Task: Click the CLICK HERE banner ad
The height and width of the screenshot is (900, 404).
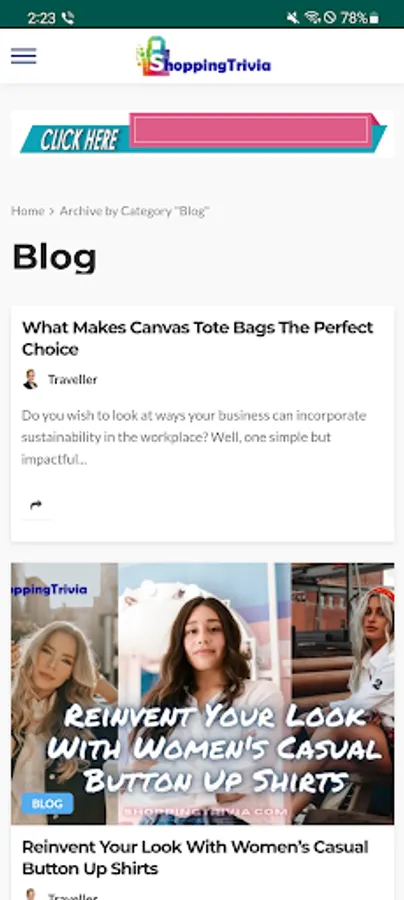Action: 203,134
